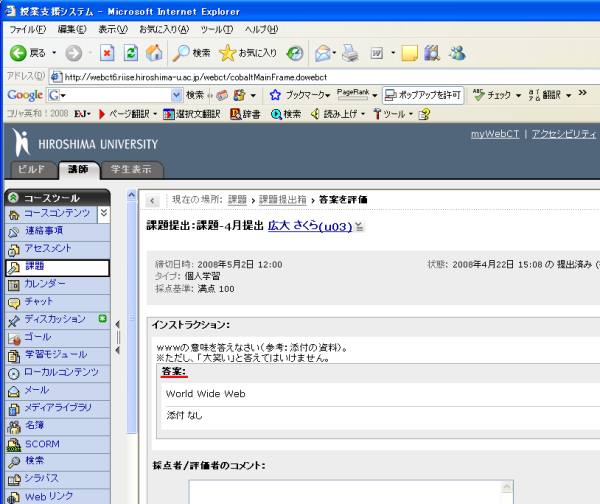
Task: Open dropdown next to student name 広大 さくら
Action: pos(359,227)
